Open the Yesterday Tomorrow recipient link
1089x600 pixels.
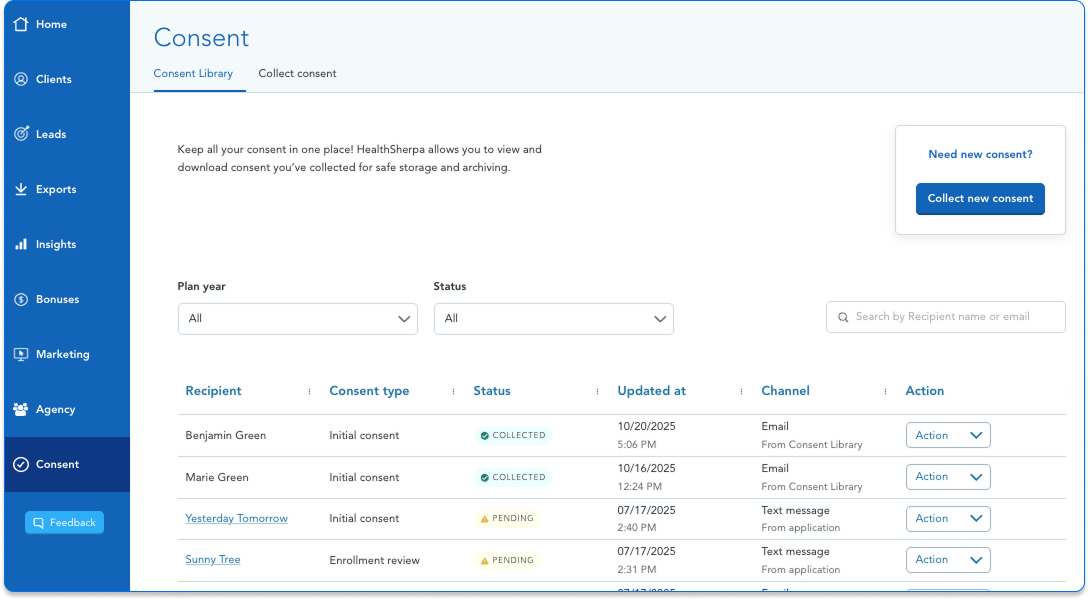(x=236, y=518)
